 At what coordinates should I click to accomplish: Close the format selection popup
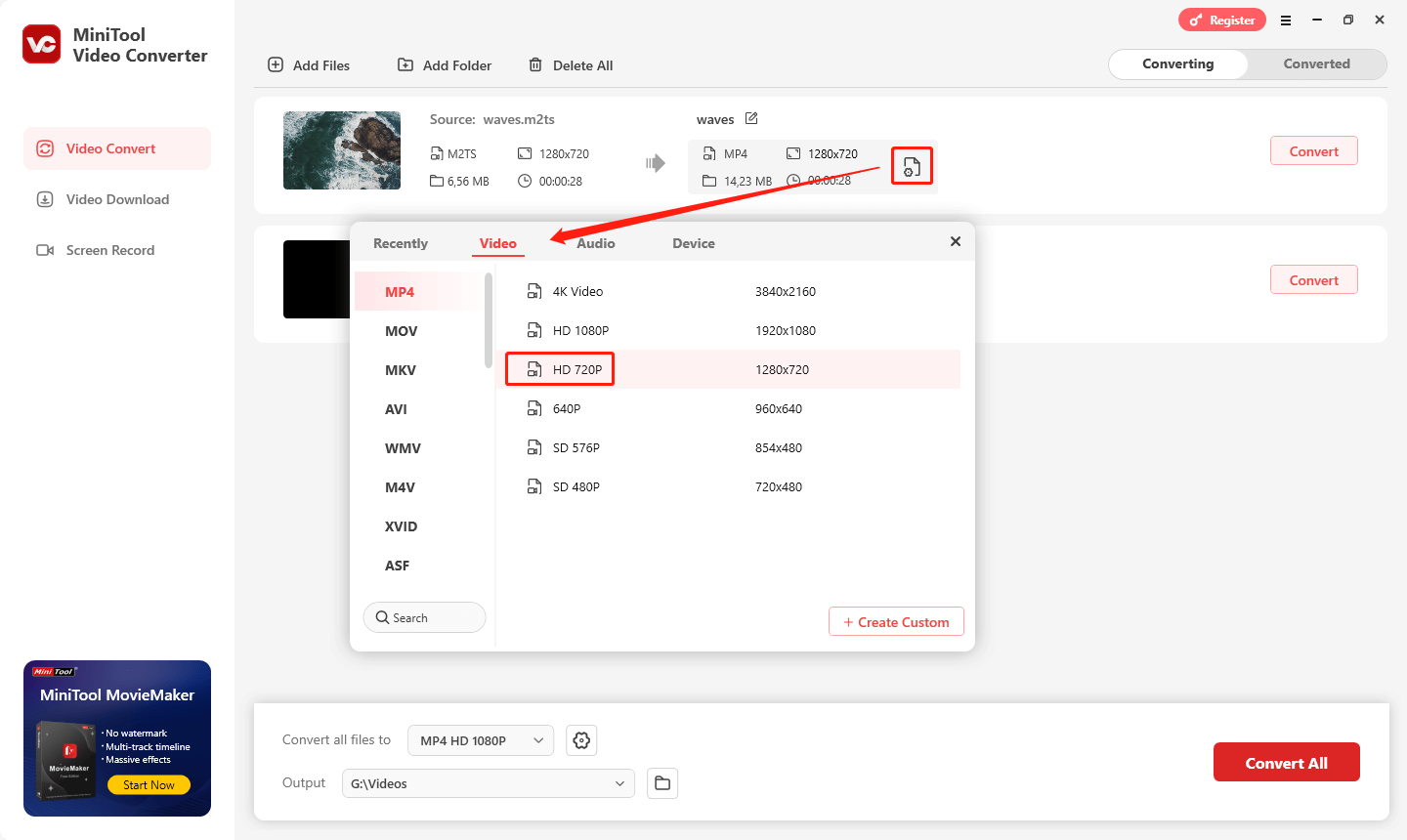click(956, 241)
